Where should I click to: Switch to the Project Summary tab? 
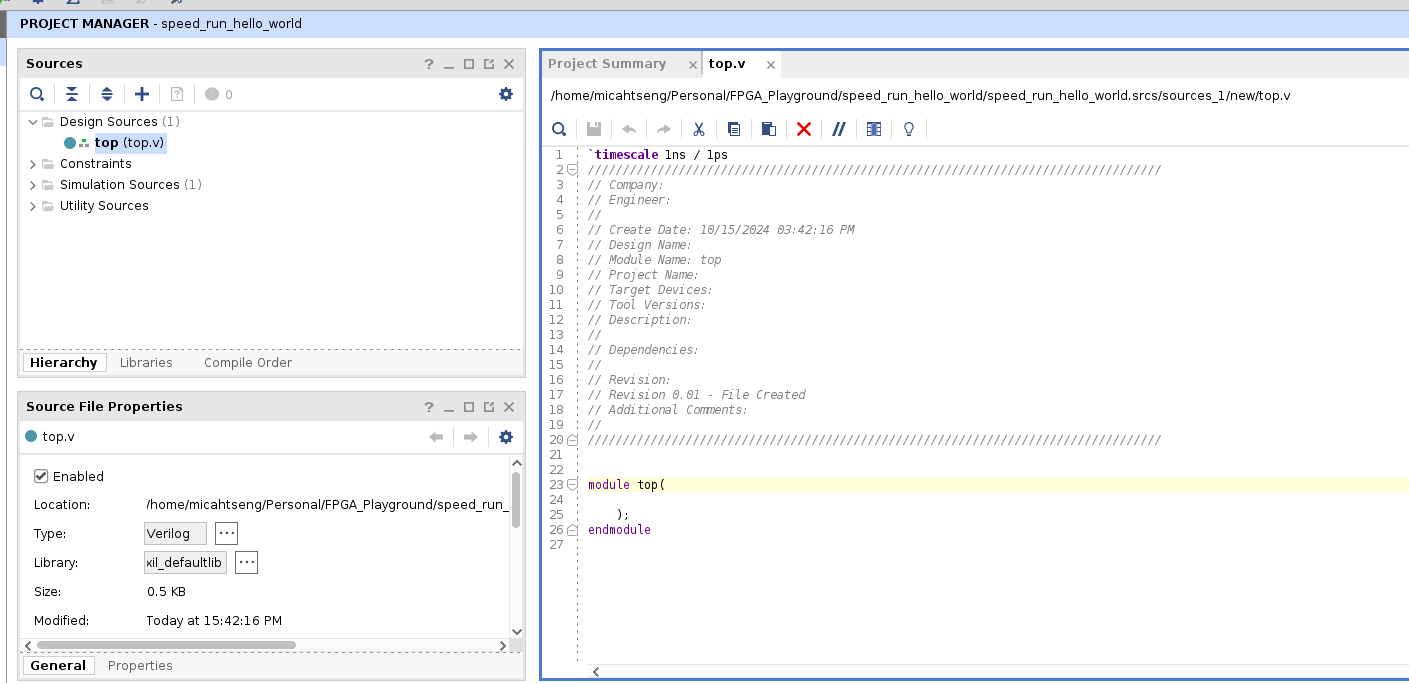click(x=607, y=64)
